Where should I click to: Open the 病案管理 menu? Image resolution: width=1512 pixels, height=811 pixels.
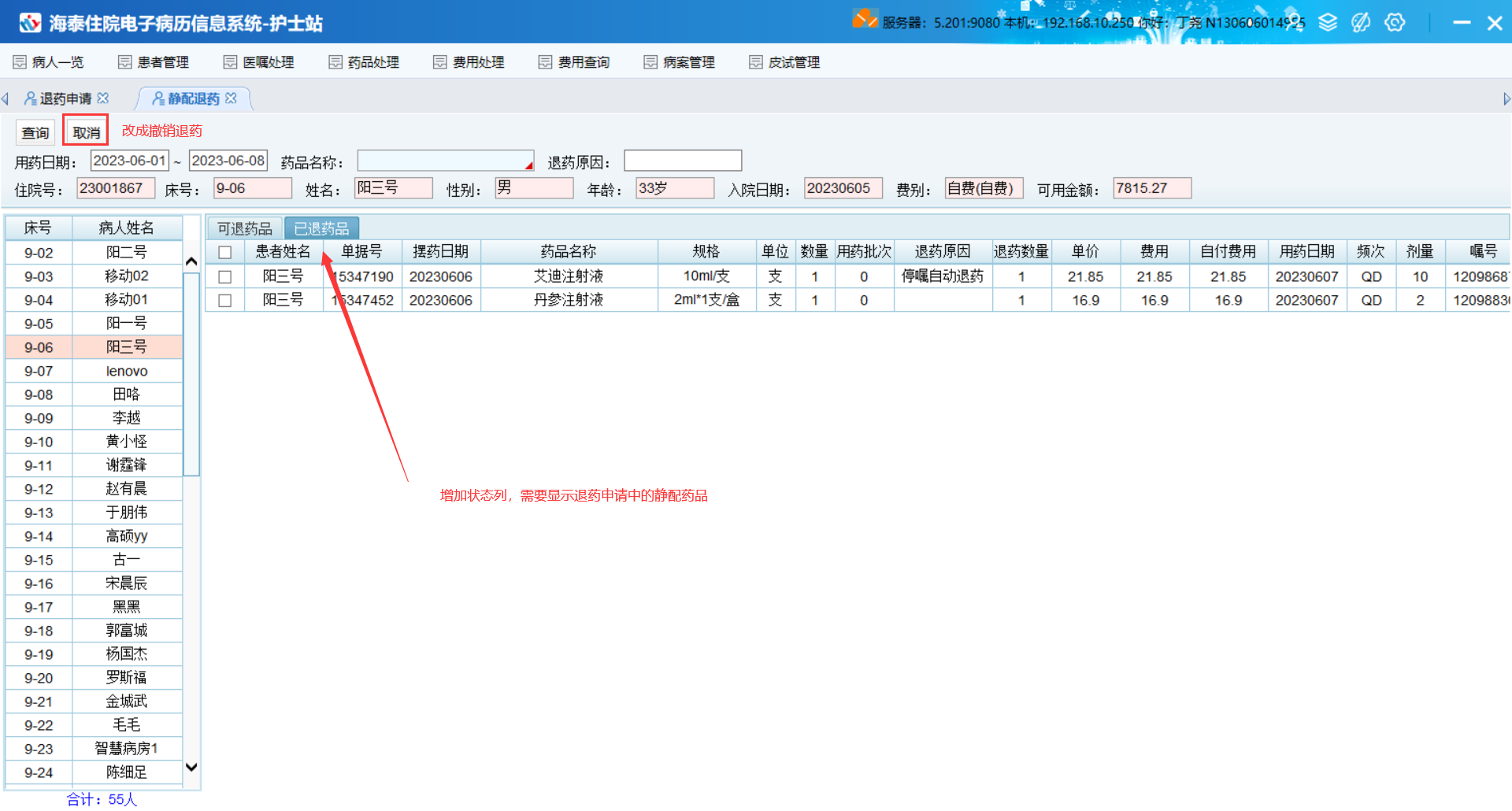tap(680, 62)
